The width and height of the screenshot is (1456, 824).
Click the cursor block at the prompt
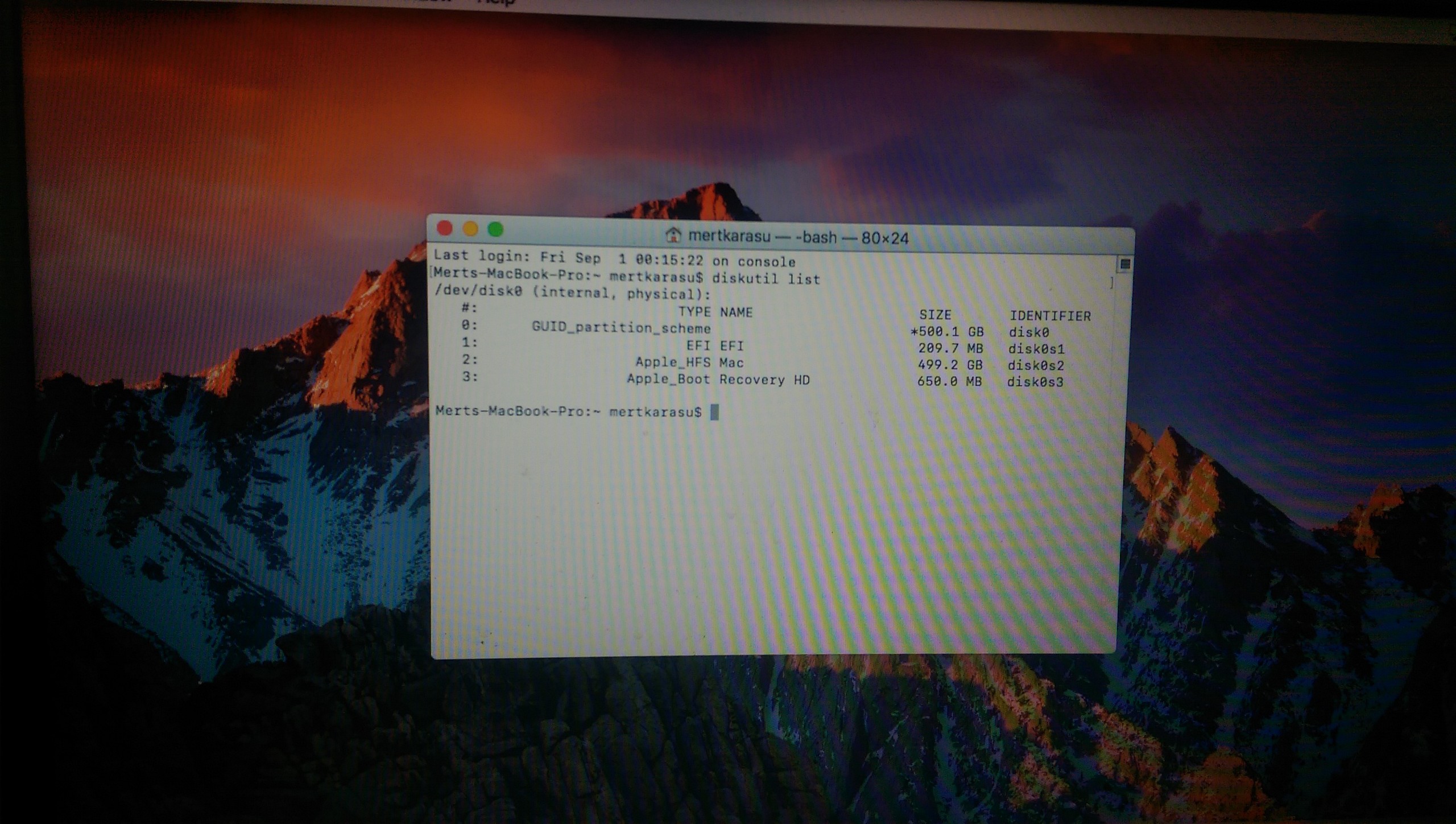click(715, 412)
